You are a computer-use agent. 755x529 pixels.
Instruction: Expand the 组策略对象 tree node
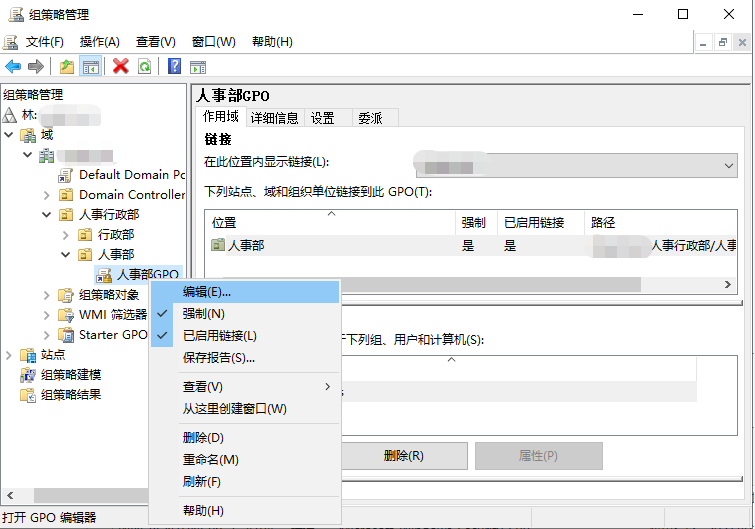click(46, 295)
